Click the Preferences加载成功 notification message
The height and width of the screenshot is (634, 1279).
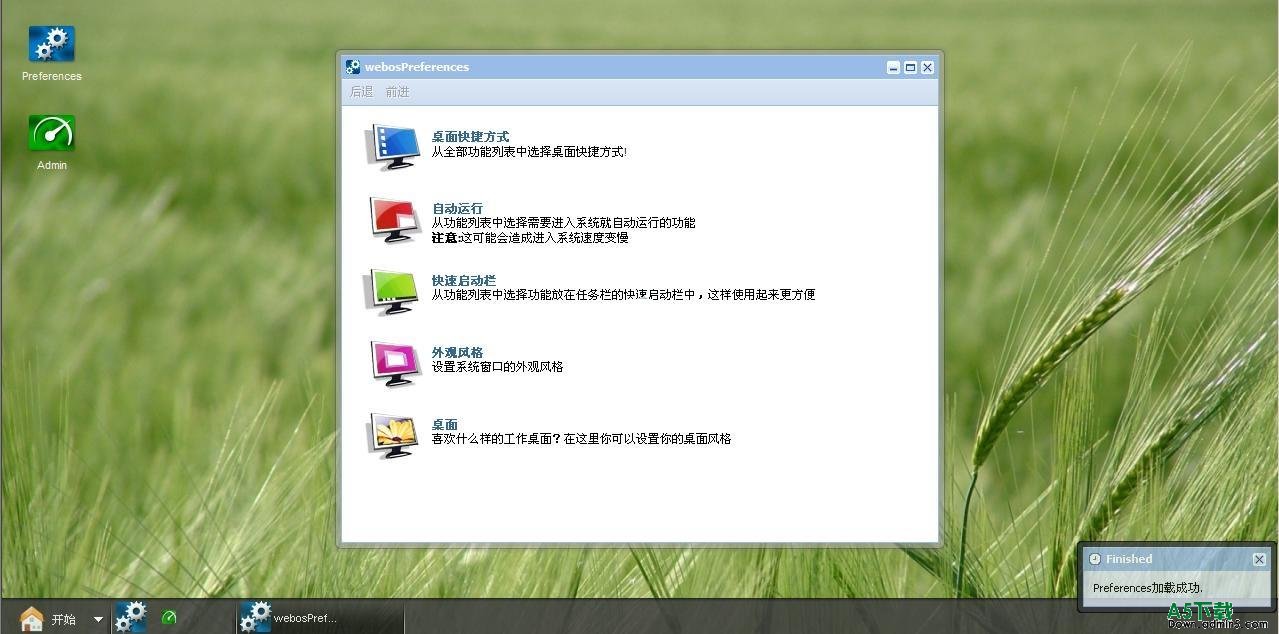1148,588
